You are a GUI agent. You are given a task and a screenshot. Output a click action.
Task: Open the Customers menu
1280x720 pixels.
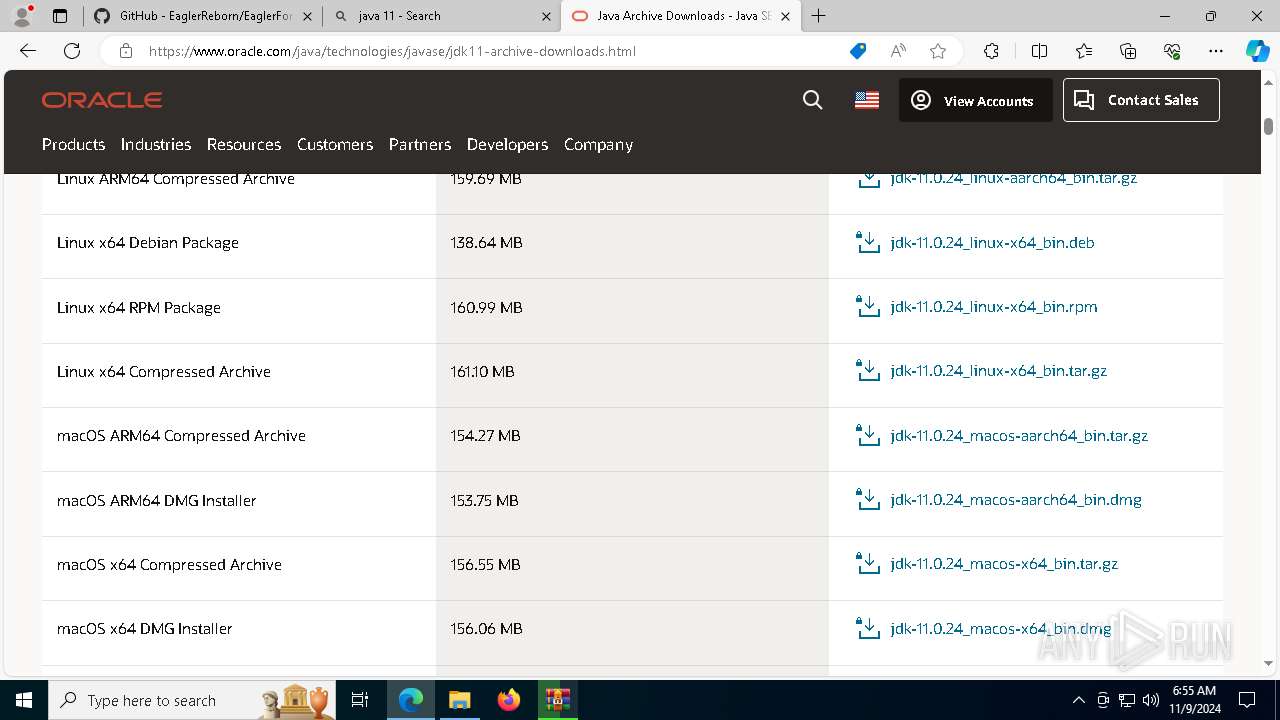[335, 144]
